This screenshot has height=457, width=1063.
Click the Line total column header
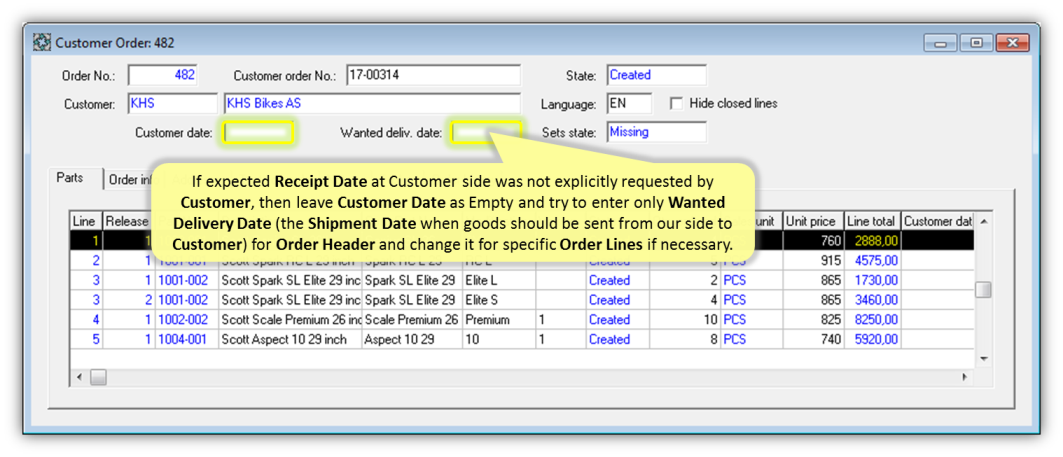(x=871, y=221)
